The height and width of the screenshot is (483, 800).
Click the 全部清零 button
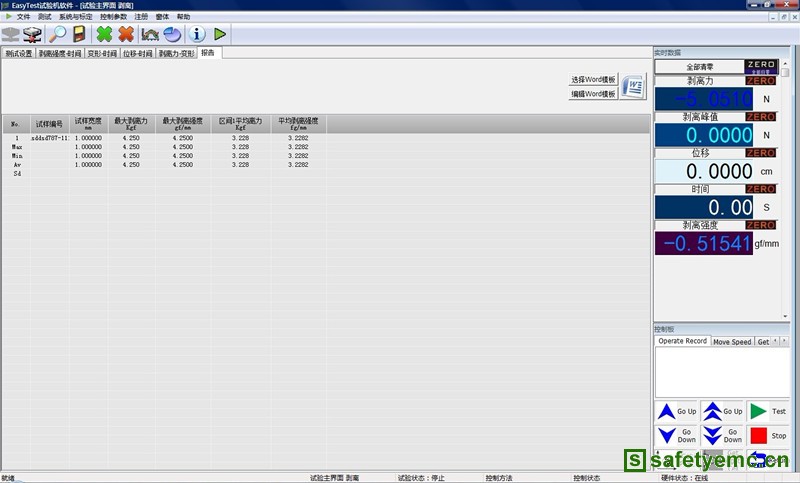(699, 67)
